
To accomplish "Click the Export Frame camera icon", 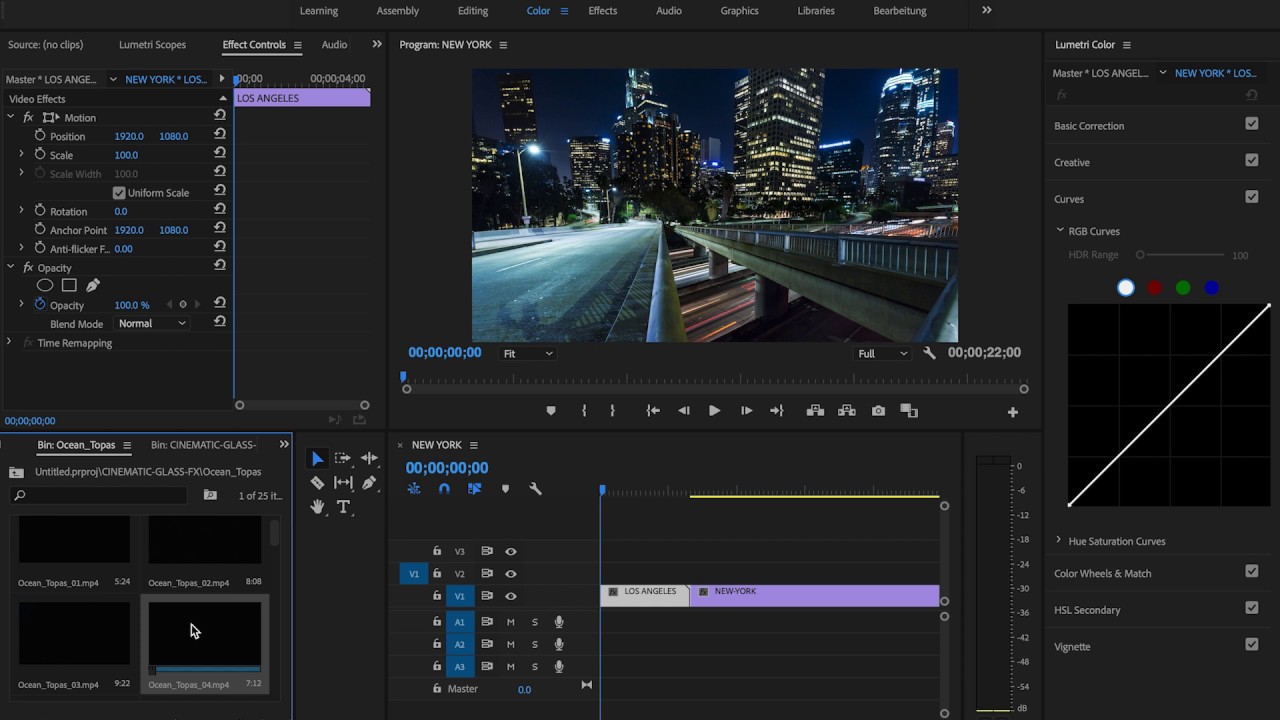I will (878, 411).
